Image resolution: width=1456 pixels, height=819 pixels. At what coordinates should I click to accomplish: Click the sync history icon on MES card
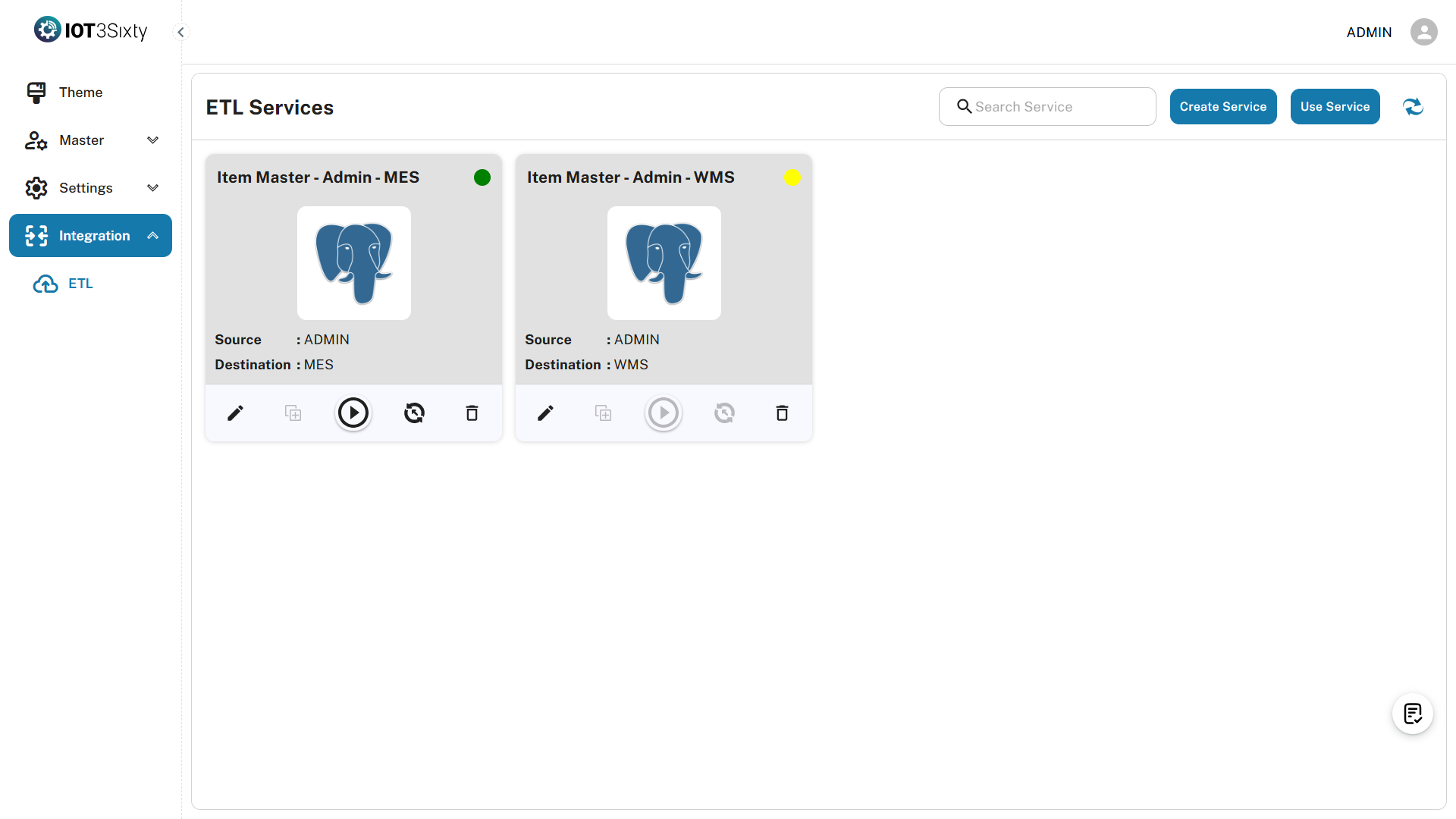click(414, 413)
